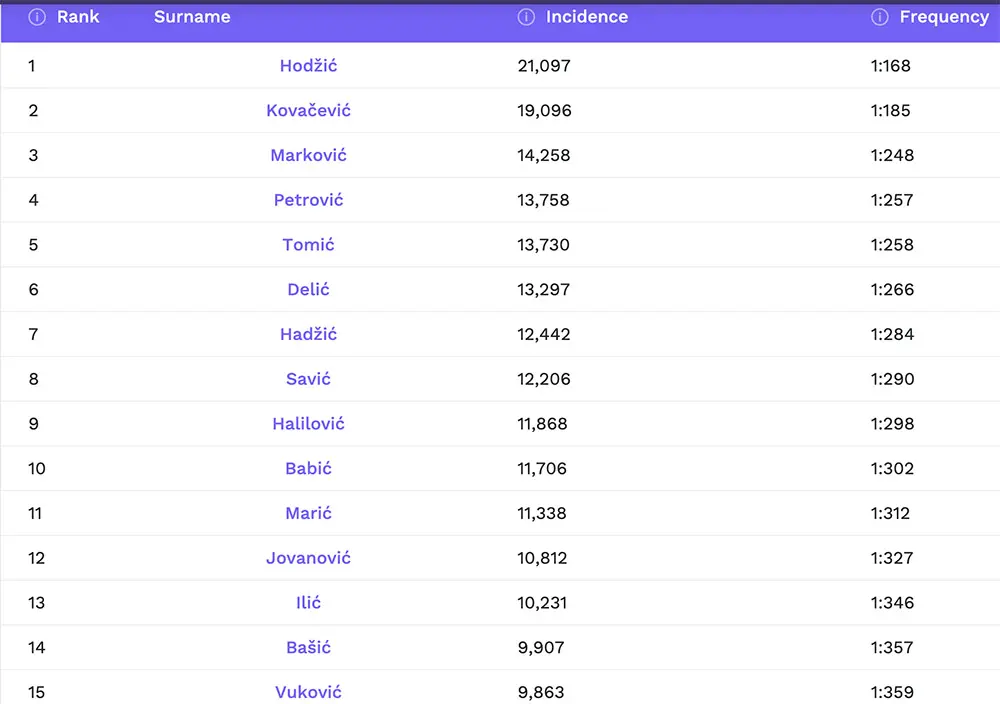The image size is (1000, 704).
Task: Click the Delić surname link
Action: click(308, 290)
